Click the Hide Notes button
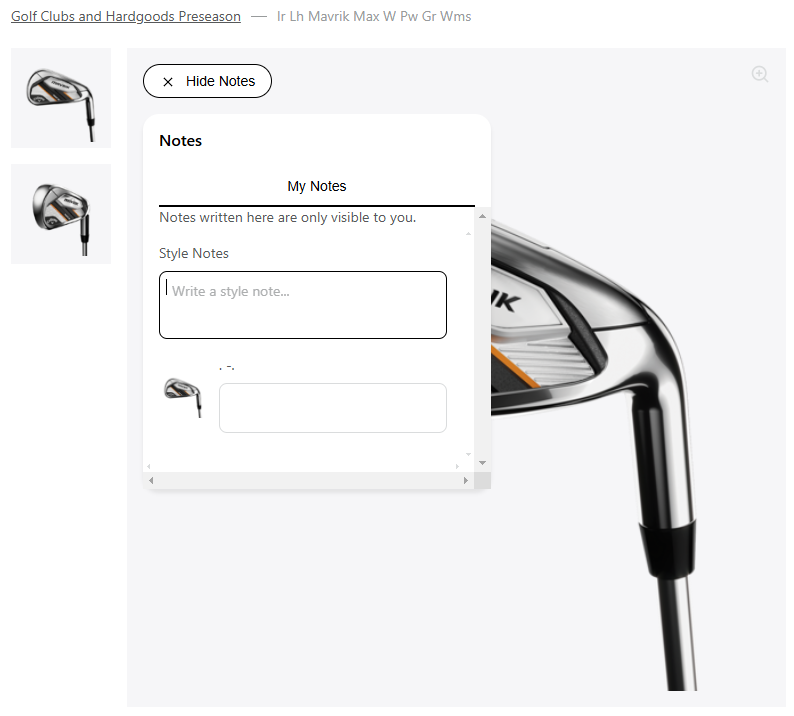This screenshot has width=794, height=716. 207,81
